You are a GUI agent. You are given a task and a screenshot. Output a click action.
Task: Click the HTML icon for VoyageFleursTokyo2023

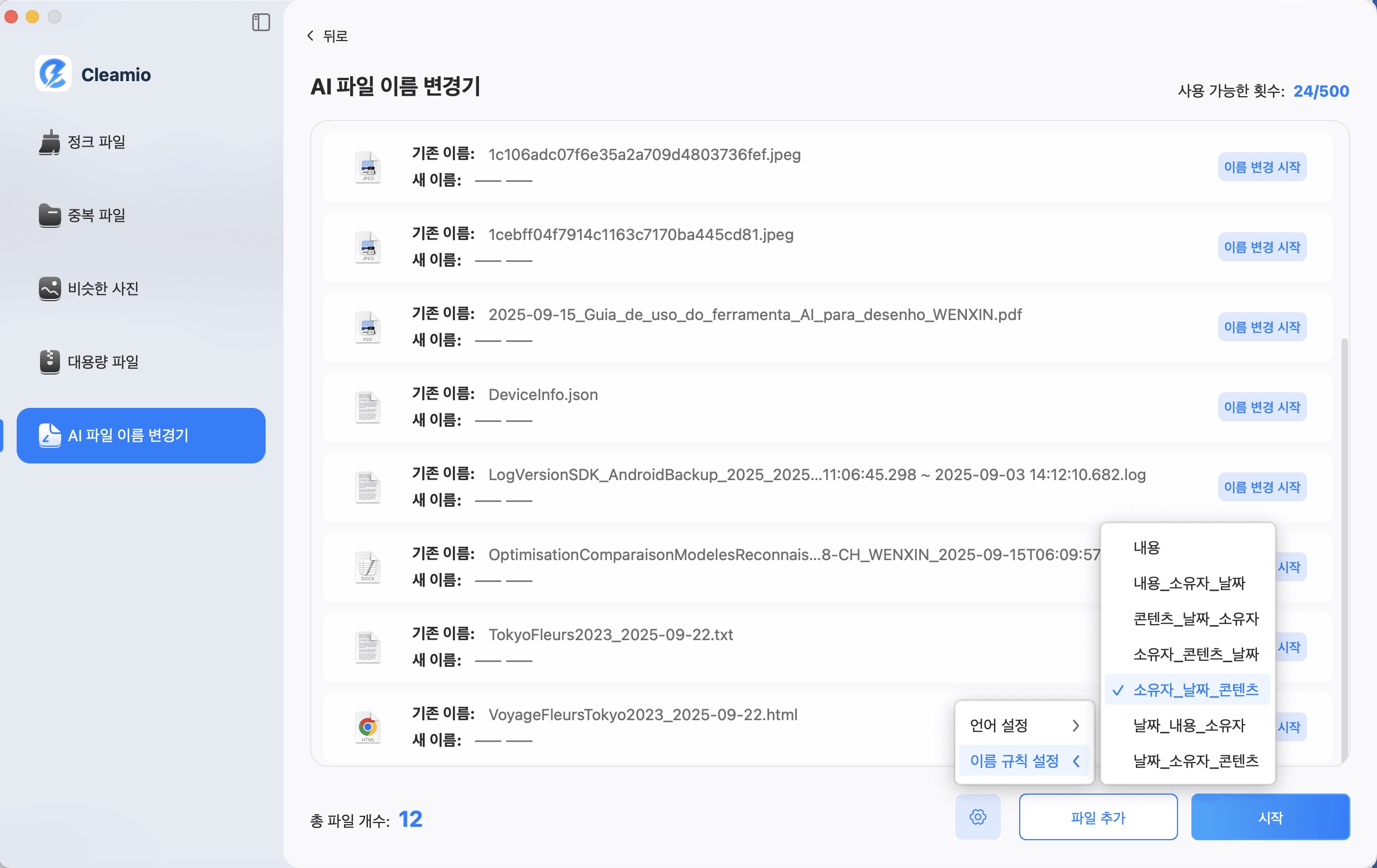367,727
